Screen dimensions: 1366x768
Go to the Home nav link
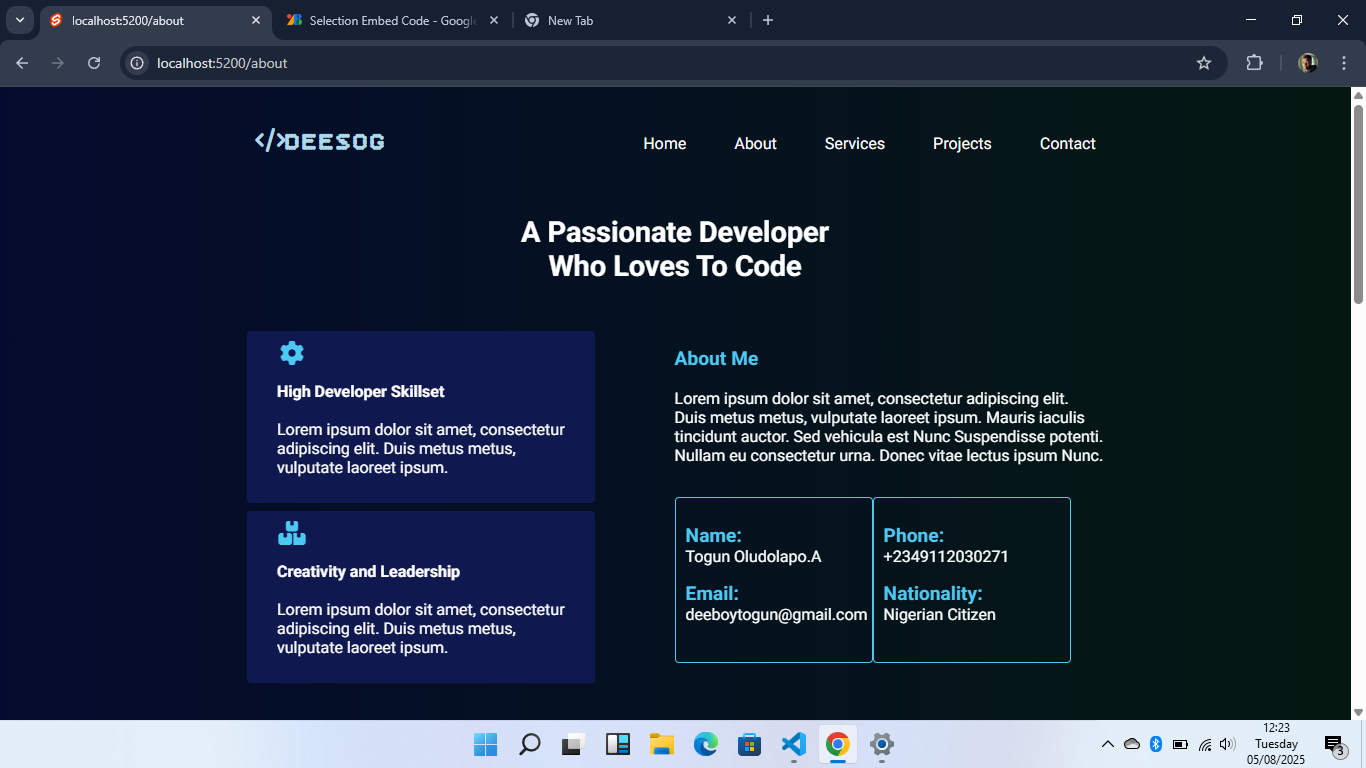664,144
